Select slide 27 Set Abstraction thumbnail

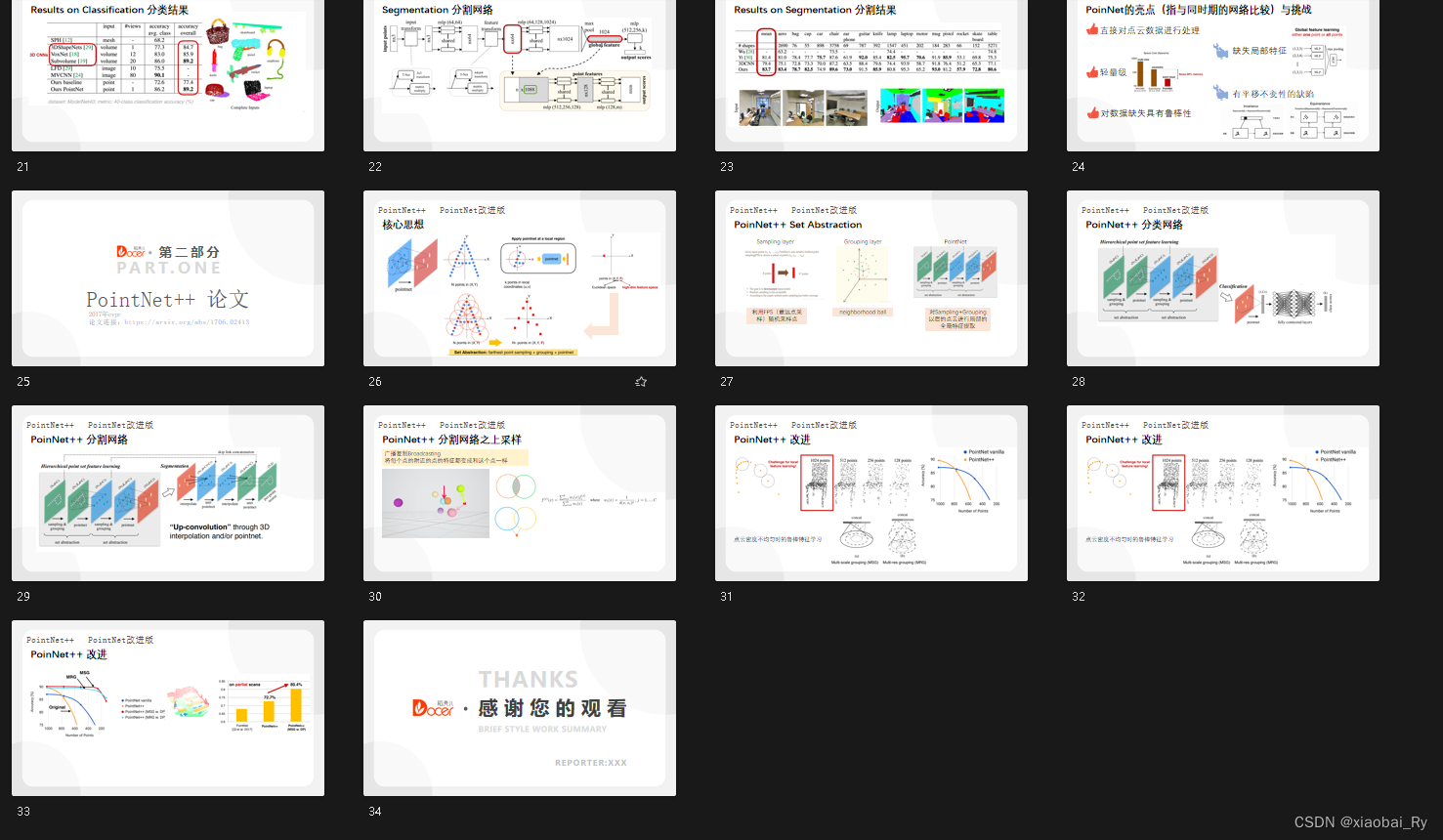tap(871, 278)
